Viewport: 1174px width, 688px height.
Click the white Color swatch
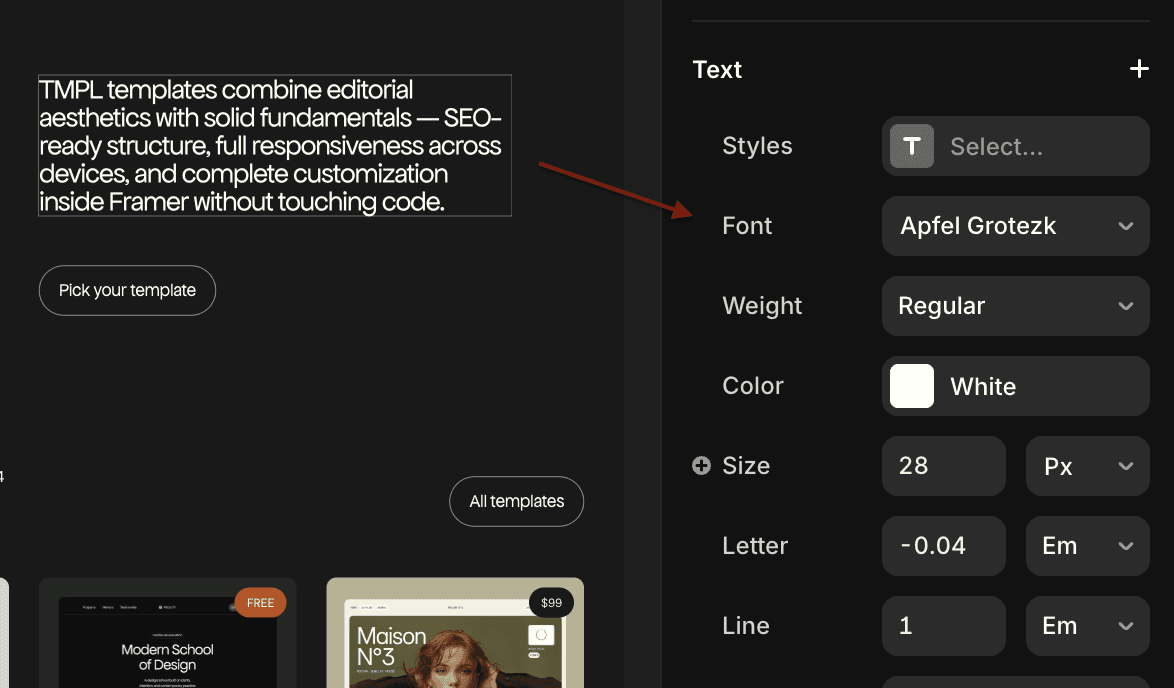tap(911, 386)
